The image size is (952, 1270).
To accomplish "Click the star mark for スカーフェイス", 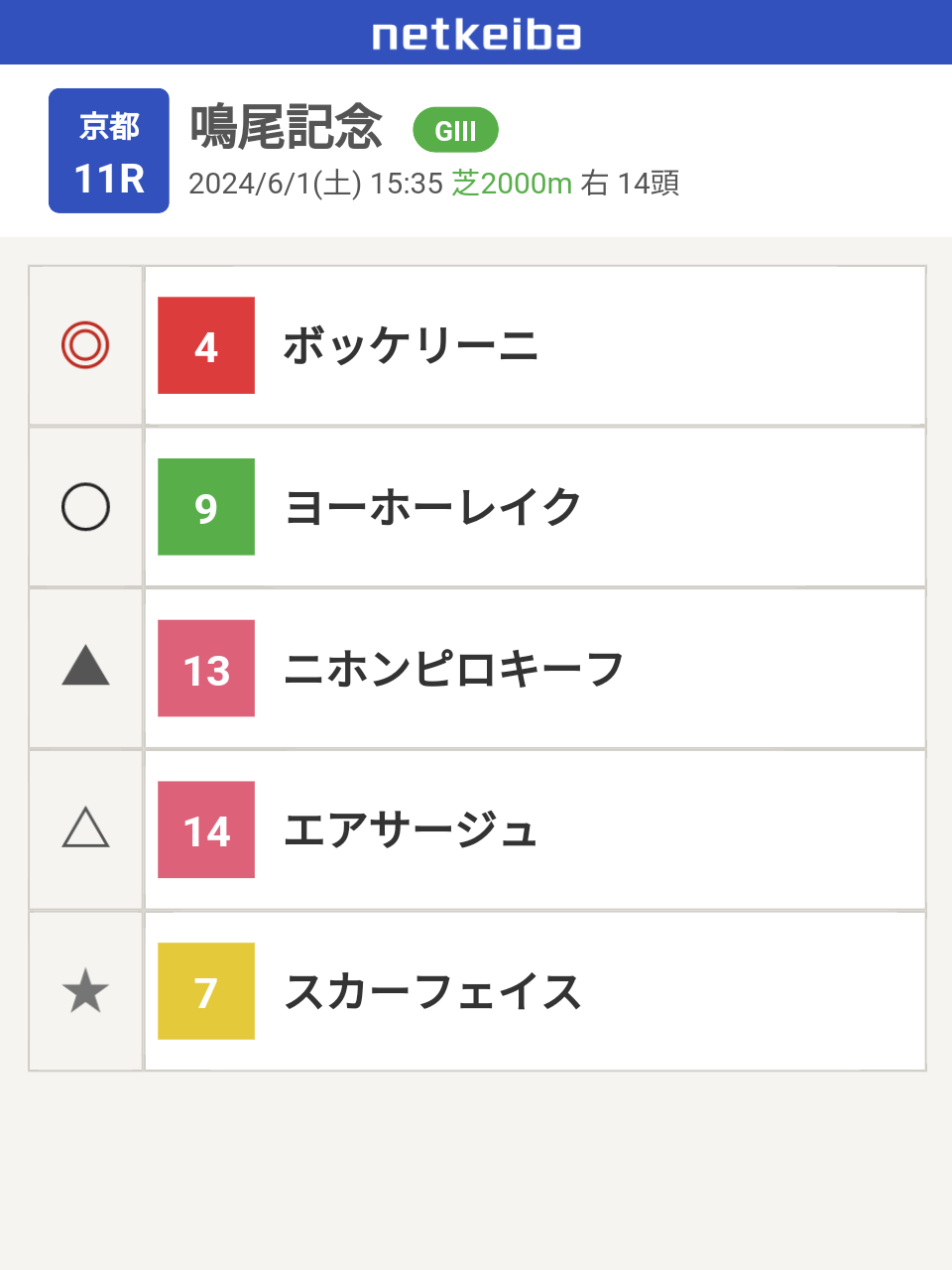I will click(x=85, y=991).
